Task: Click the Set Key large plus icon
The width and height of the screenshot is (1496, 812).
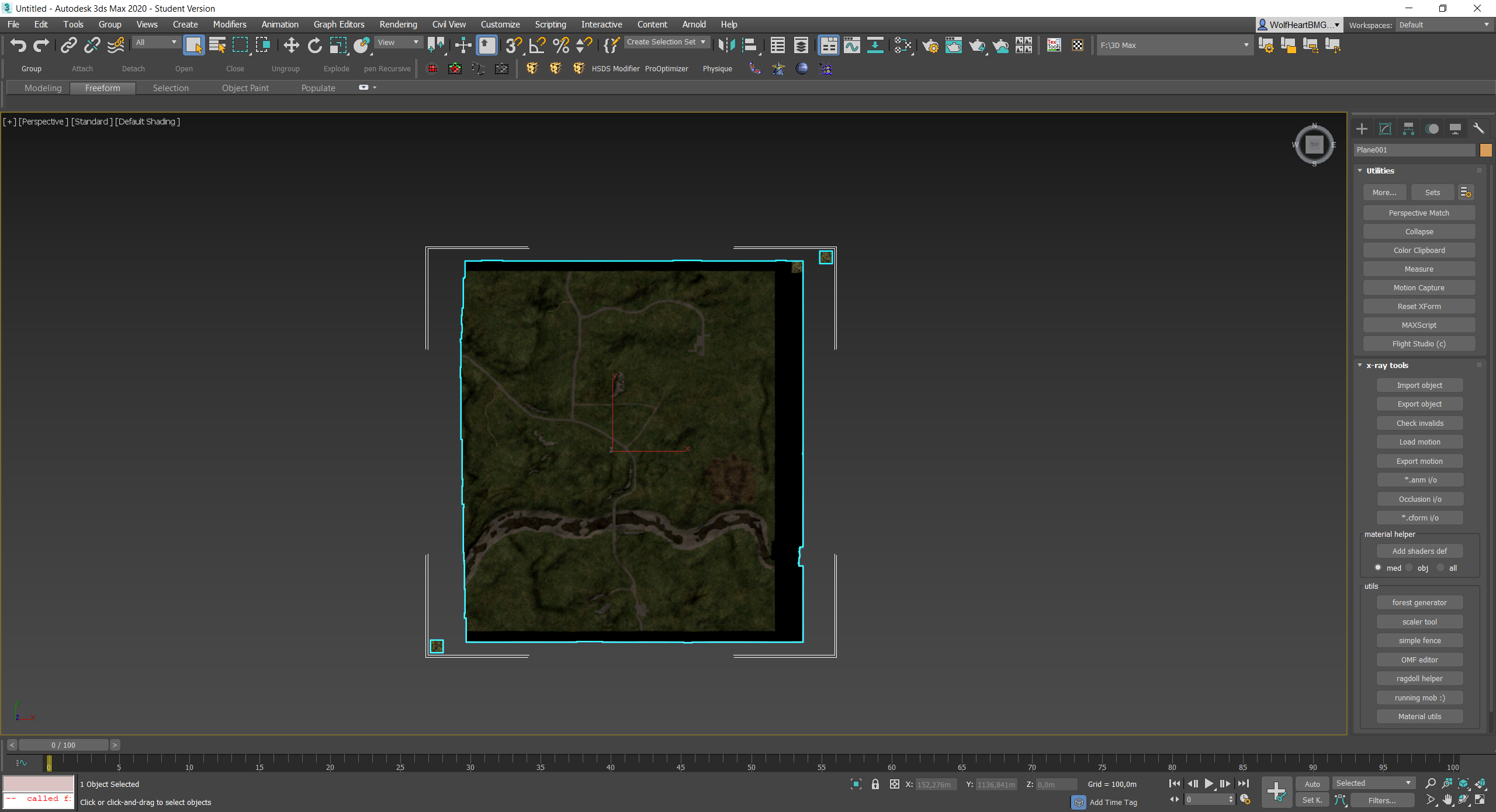Action: point(1276,792)
